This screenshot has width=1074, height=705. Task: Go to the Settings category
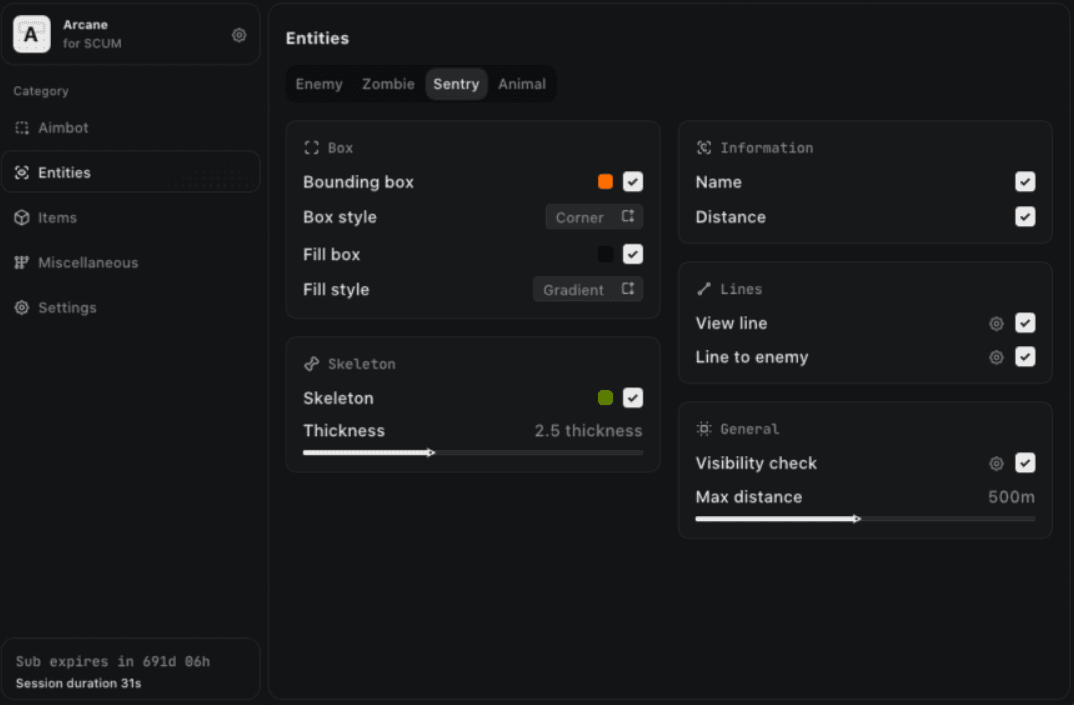67,308
